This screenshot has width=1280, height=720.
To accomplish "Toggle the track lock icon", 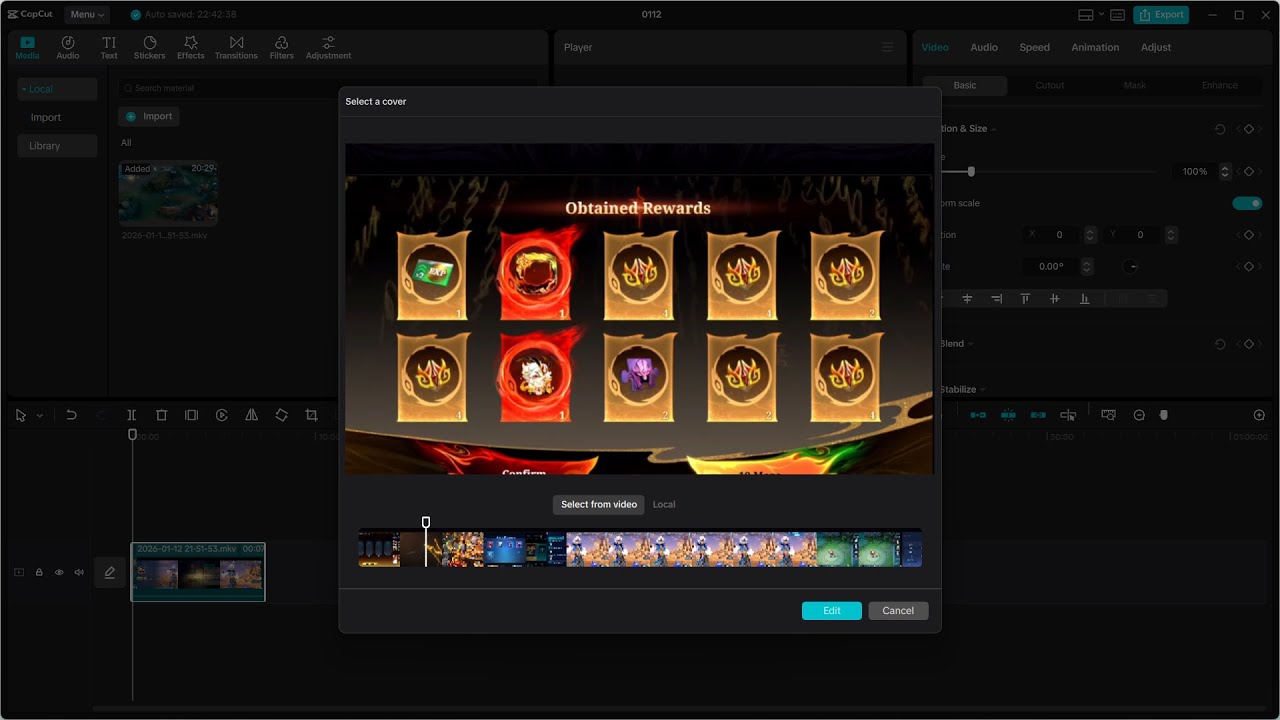I will pyautogui.click(x=39, y=572).
